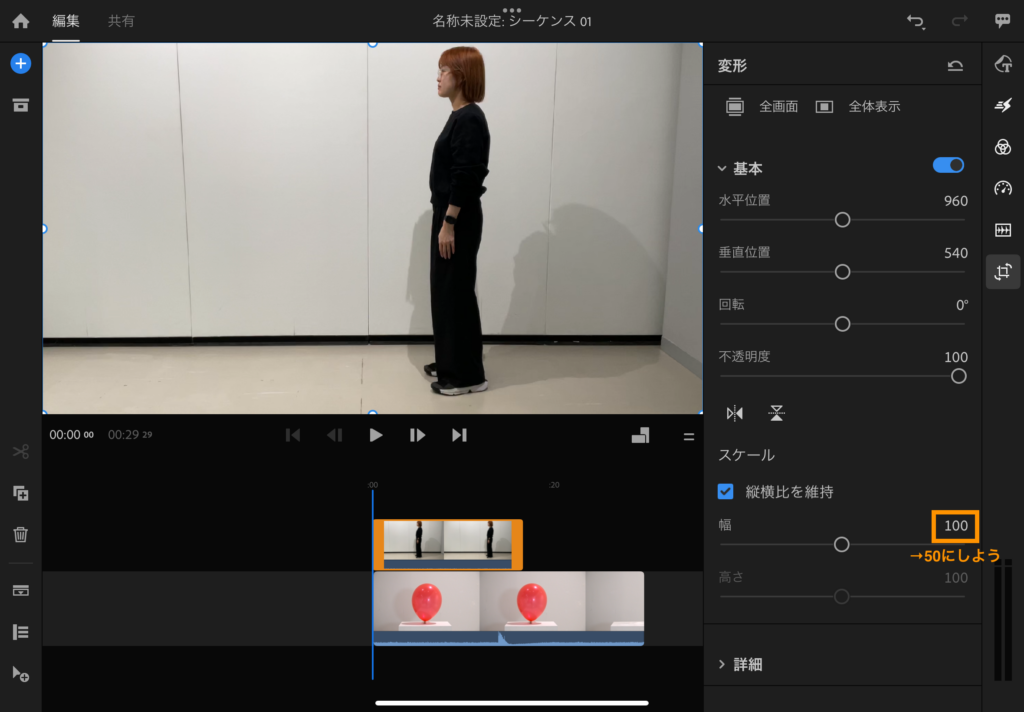Uncheck the 縦横比を維持 checkbox
1024x712 pixels.
coord(727,491)
